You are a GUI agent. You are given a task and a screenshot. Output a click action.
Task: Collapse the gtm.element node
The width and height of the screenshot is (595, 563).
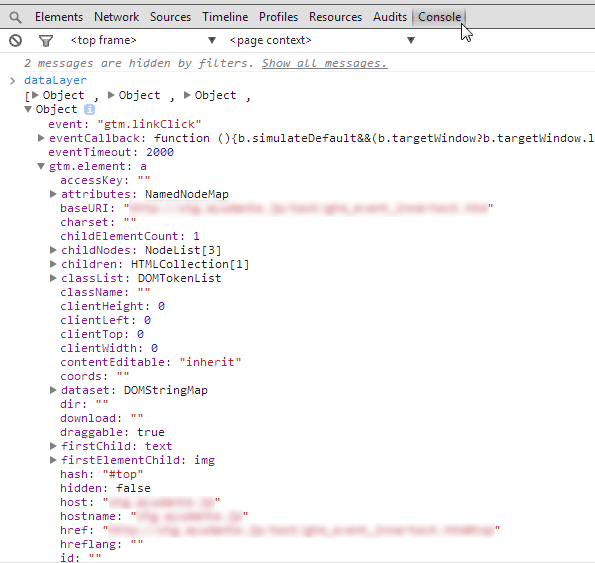click(x=41, y=166)
